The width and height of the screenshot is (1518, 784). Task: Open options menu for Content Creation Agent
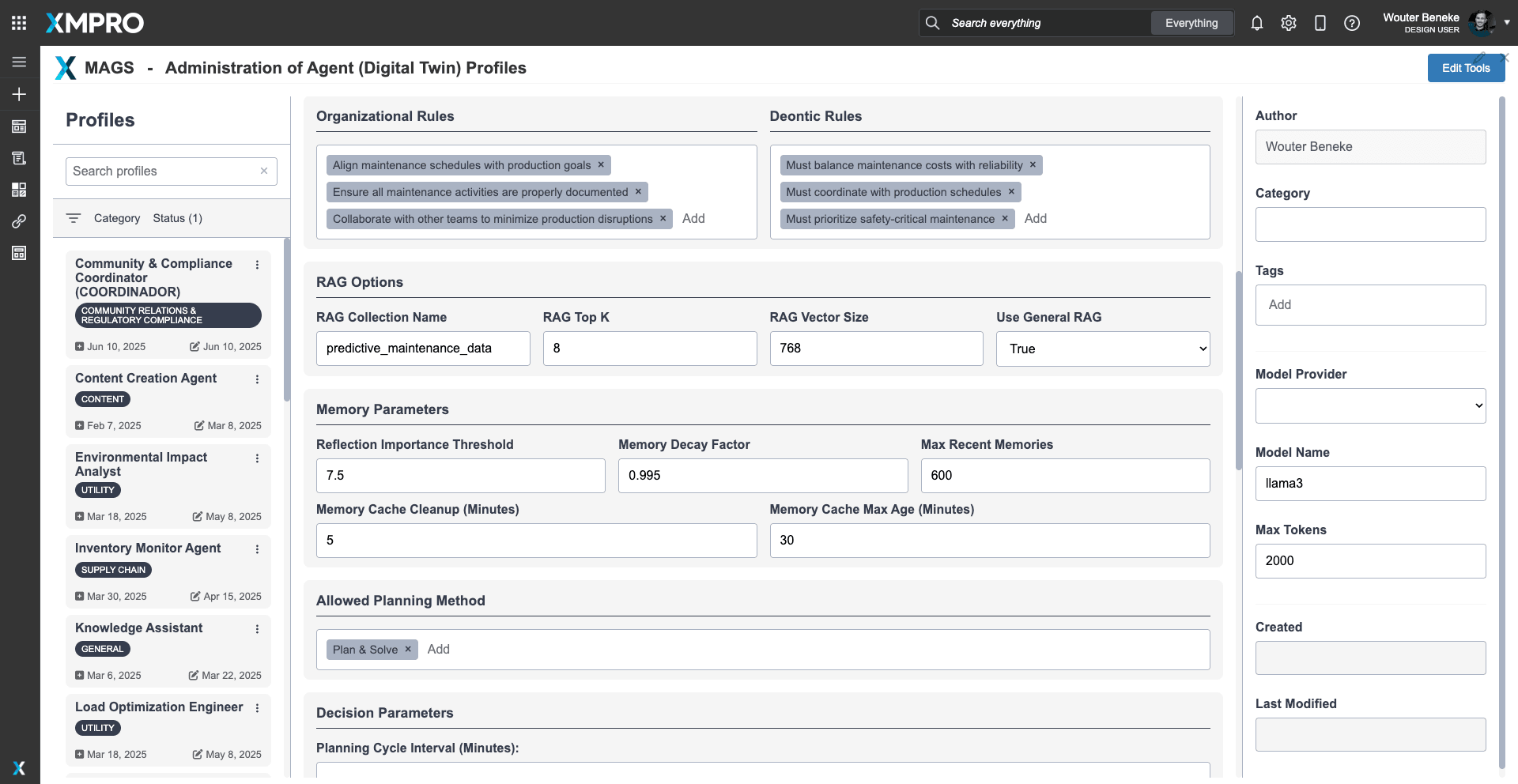pyautogui.click(x=257, y=379)
